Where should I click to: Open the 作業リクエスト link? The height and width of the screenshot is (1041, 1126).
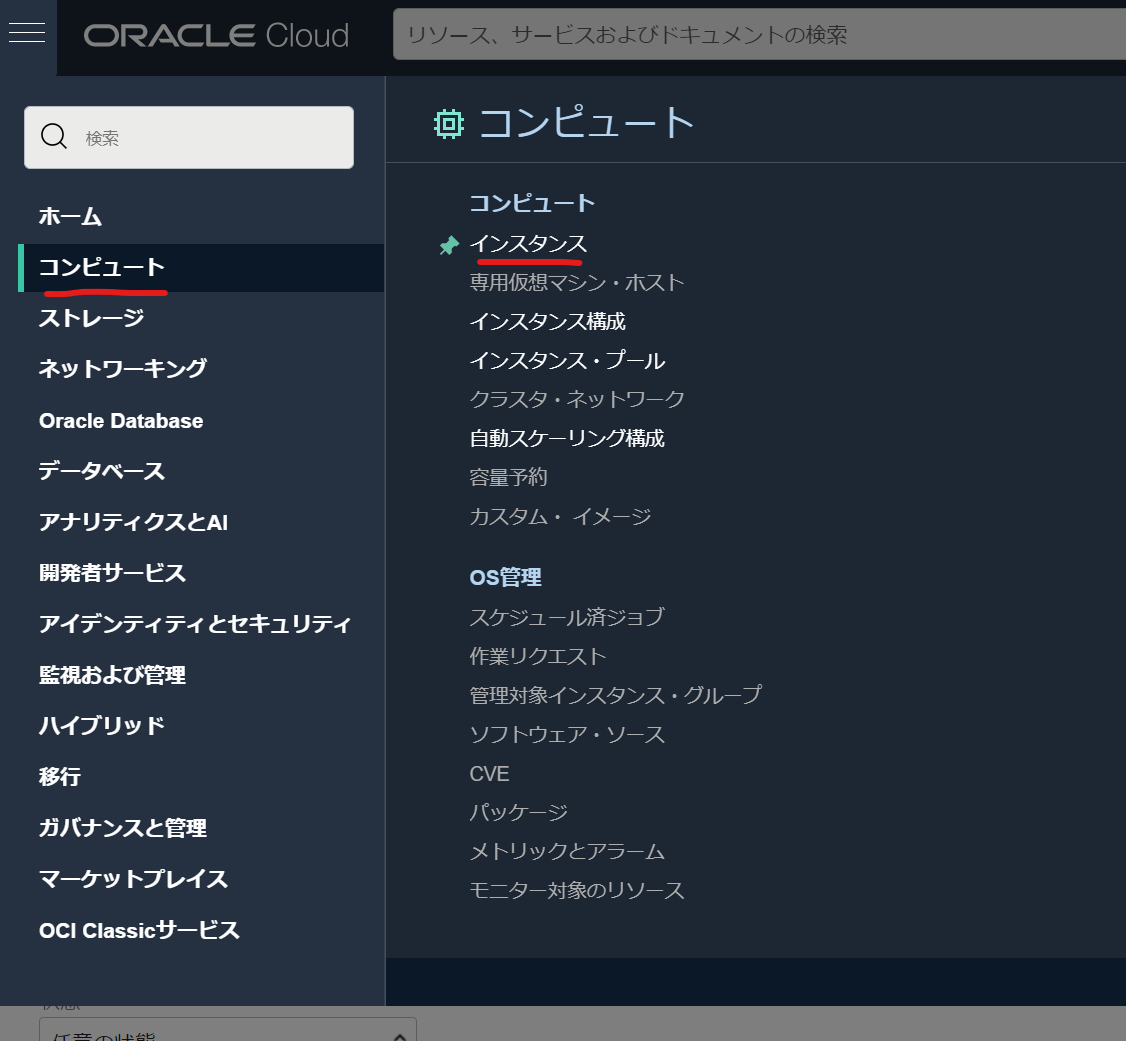[x=538, y=656]
